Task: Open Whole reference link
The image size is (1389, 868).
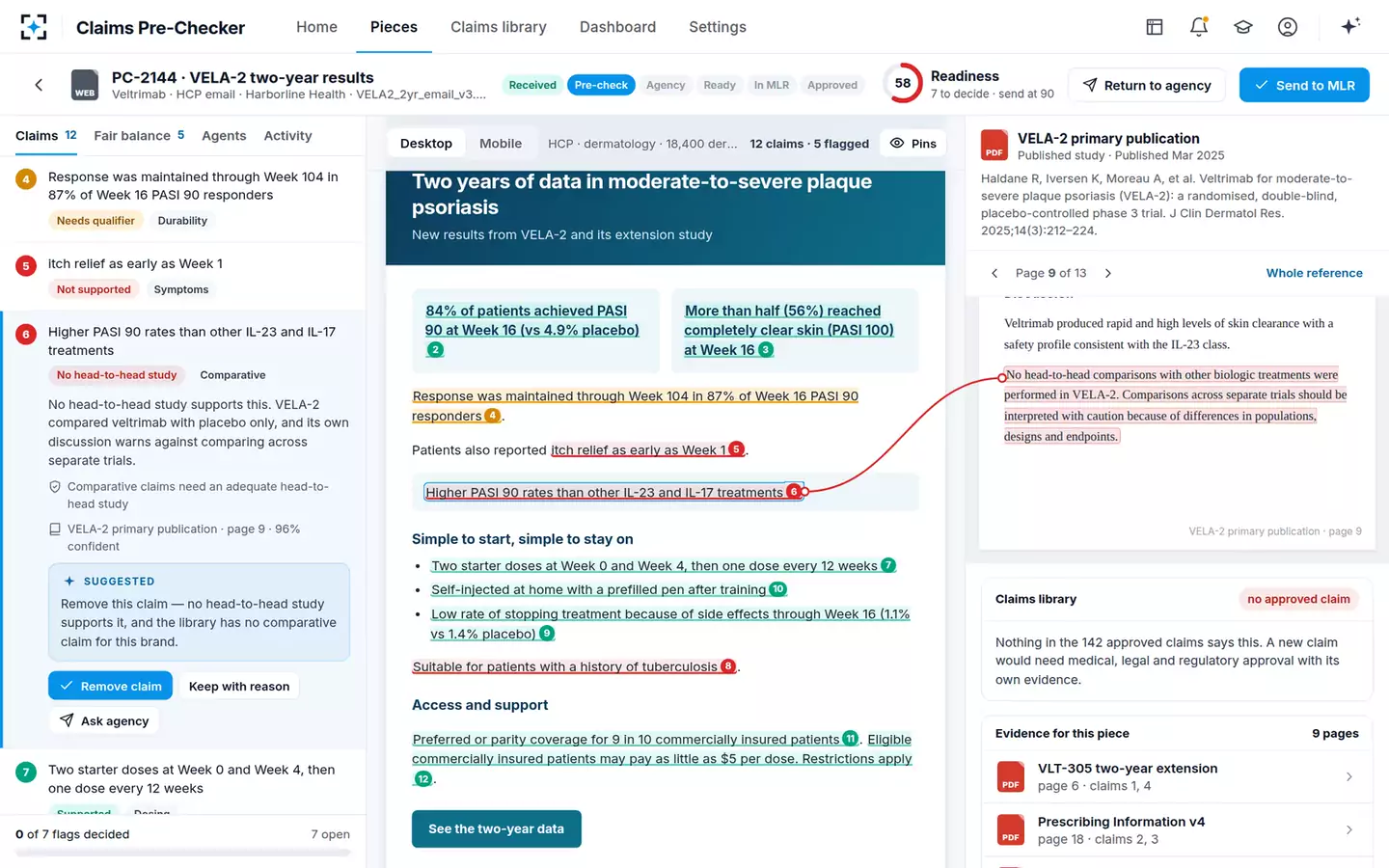Action: (x=1314, y=273)
